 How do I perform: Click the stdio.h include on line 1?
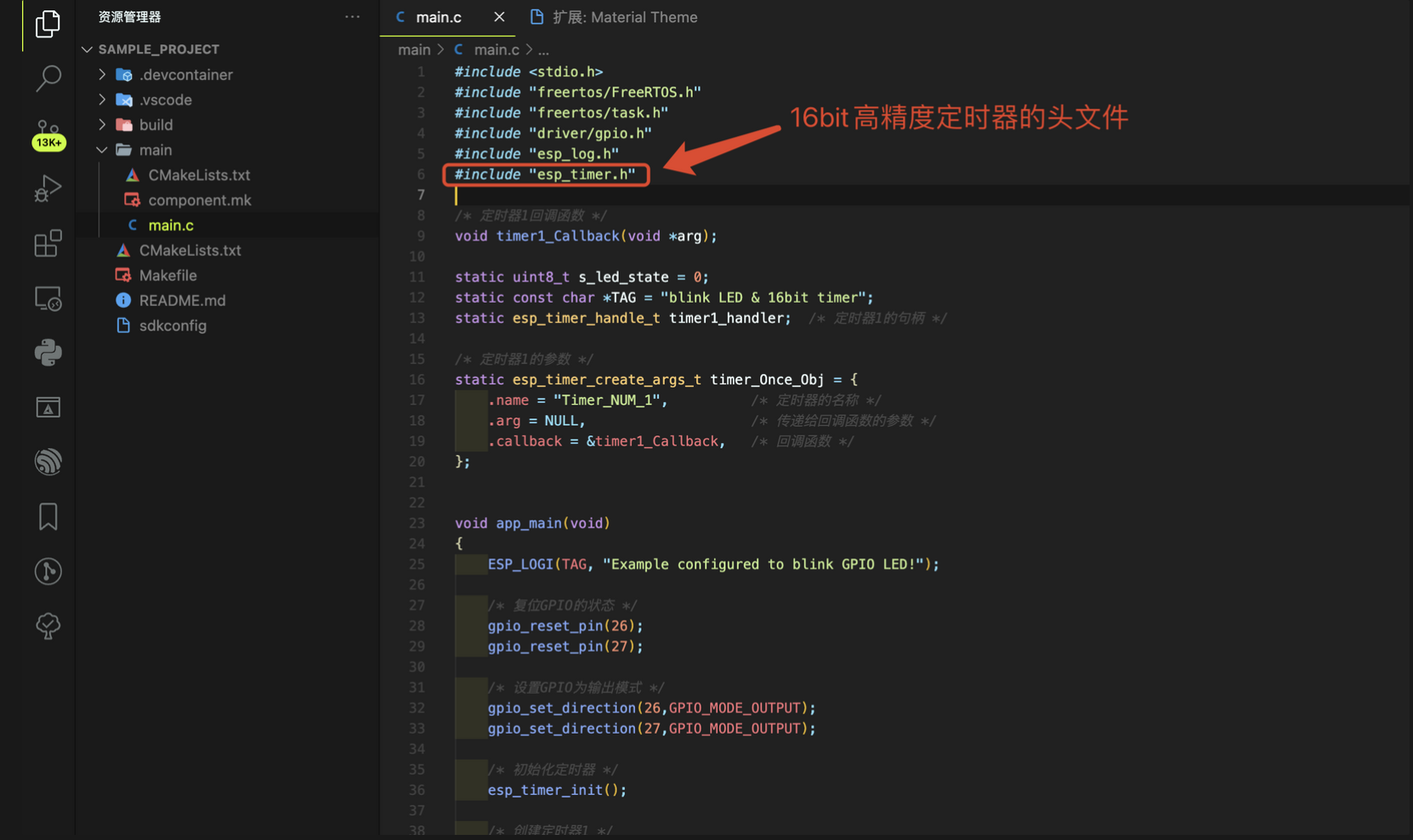click(x=529, y=71)
